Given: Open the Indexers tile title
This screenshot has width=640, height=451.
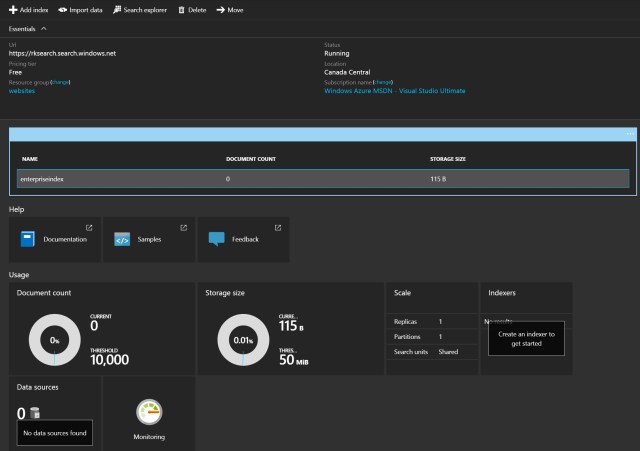Looking at the screenshot, I should coord(502,293).
